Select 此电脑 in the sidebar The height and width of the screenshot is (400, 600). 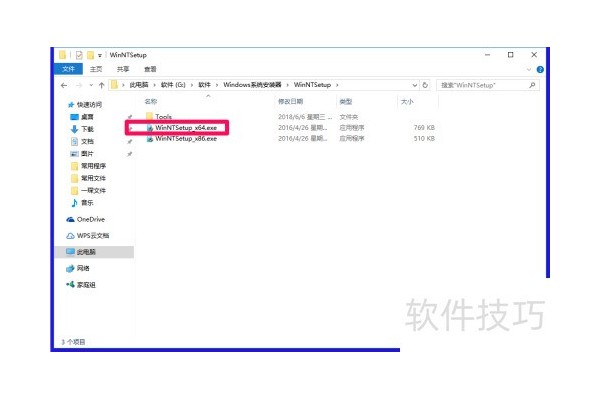[x=95, y=252]
